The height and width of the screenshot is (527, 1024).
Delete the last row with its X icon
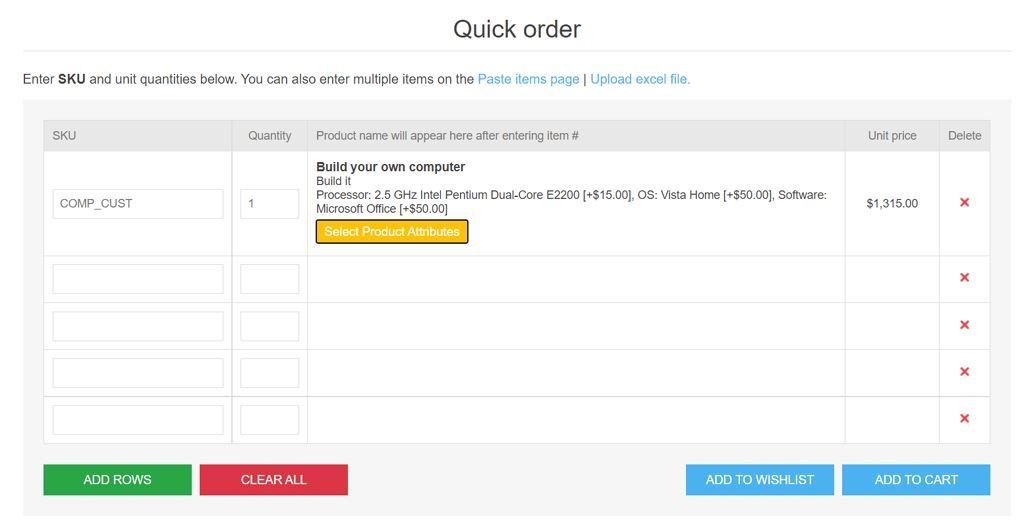pyautogui.click(x=964, y=419)
